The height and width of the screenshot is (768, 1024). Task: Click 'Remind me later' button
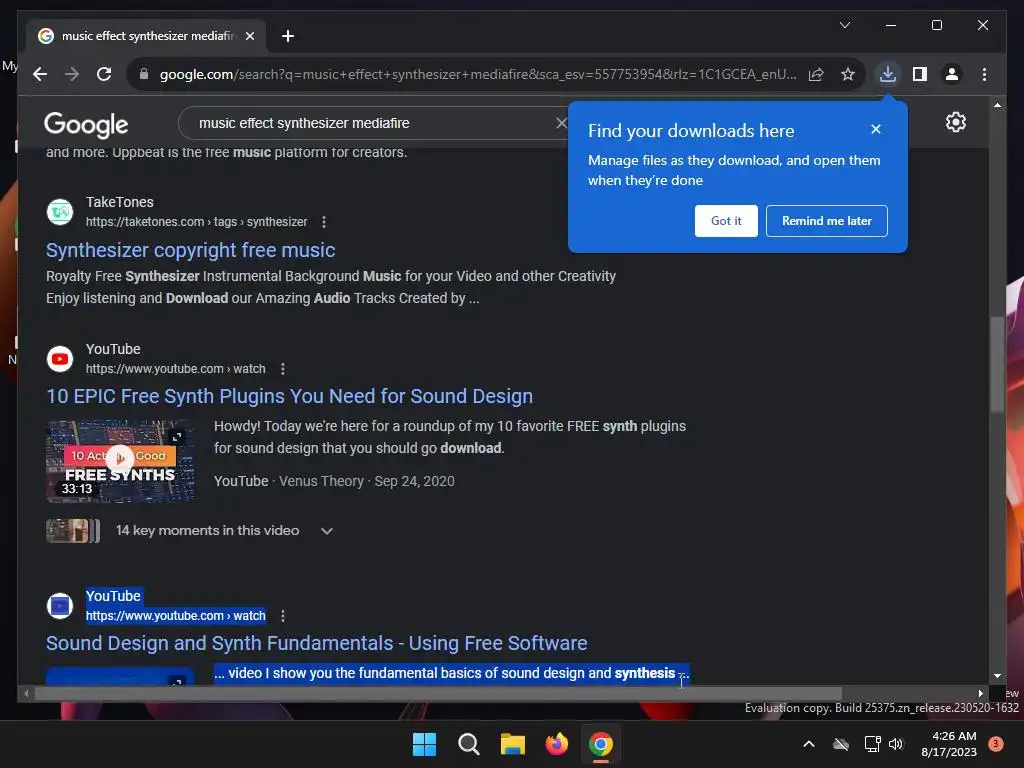coord(827,221)
